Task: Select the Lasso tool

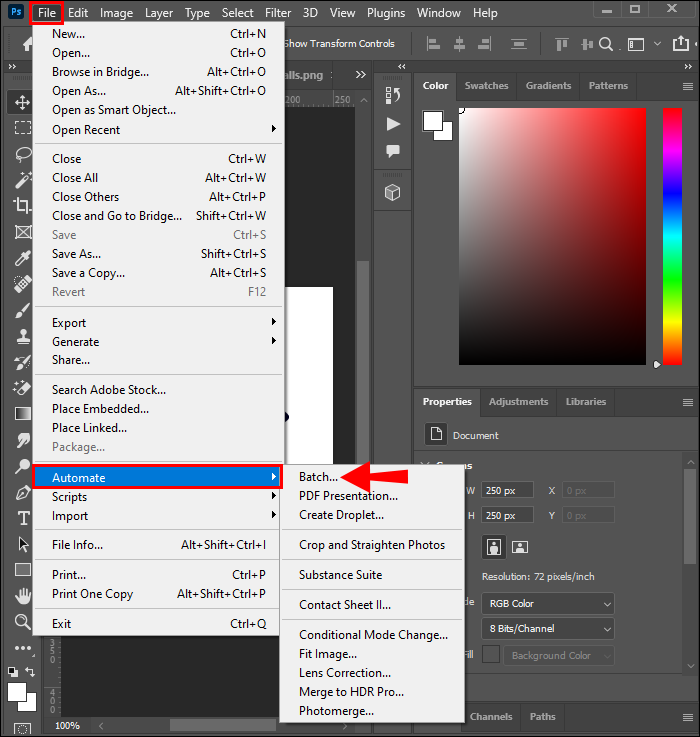Action: [23, 154]
